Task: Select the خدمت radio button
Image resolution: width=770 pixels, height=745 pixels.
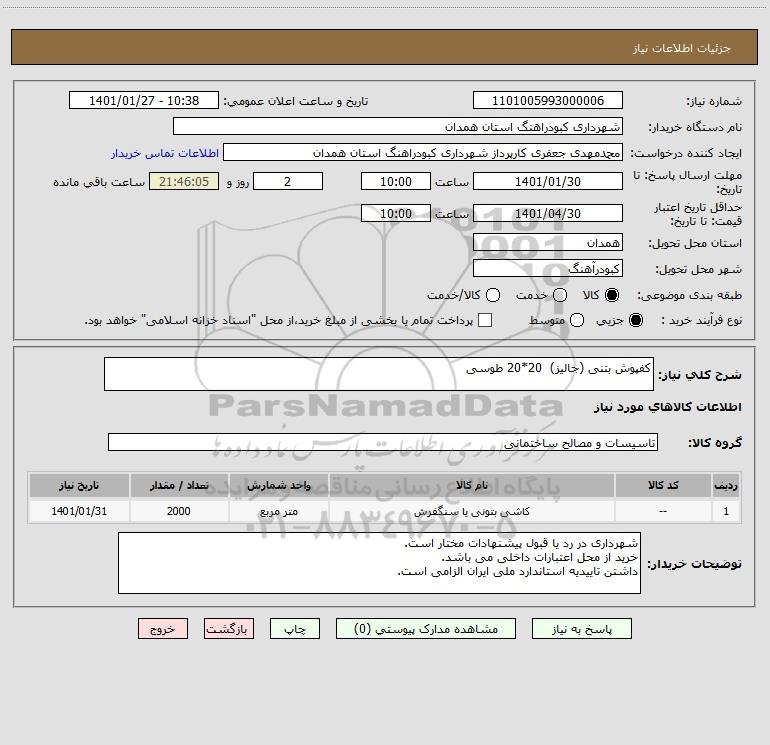Action: pos(560,295)
